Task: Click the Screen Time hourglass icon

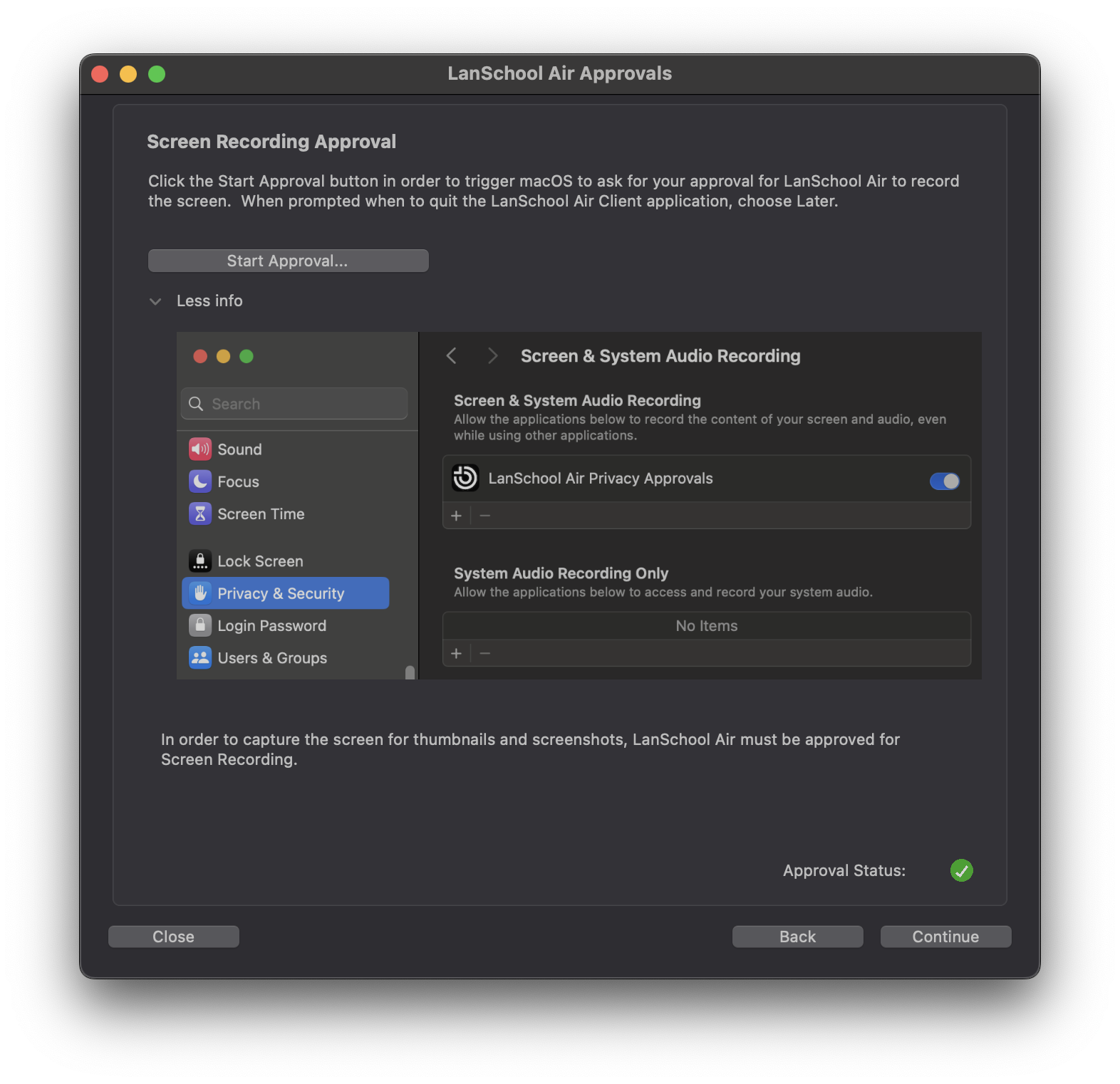Action: pyautogui.click(x=200, y=514)
